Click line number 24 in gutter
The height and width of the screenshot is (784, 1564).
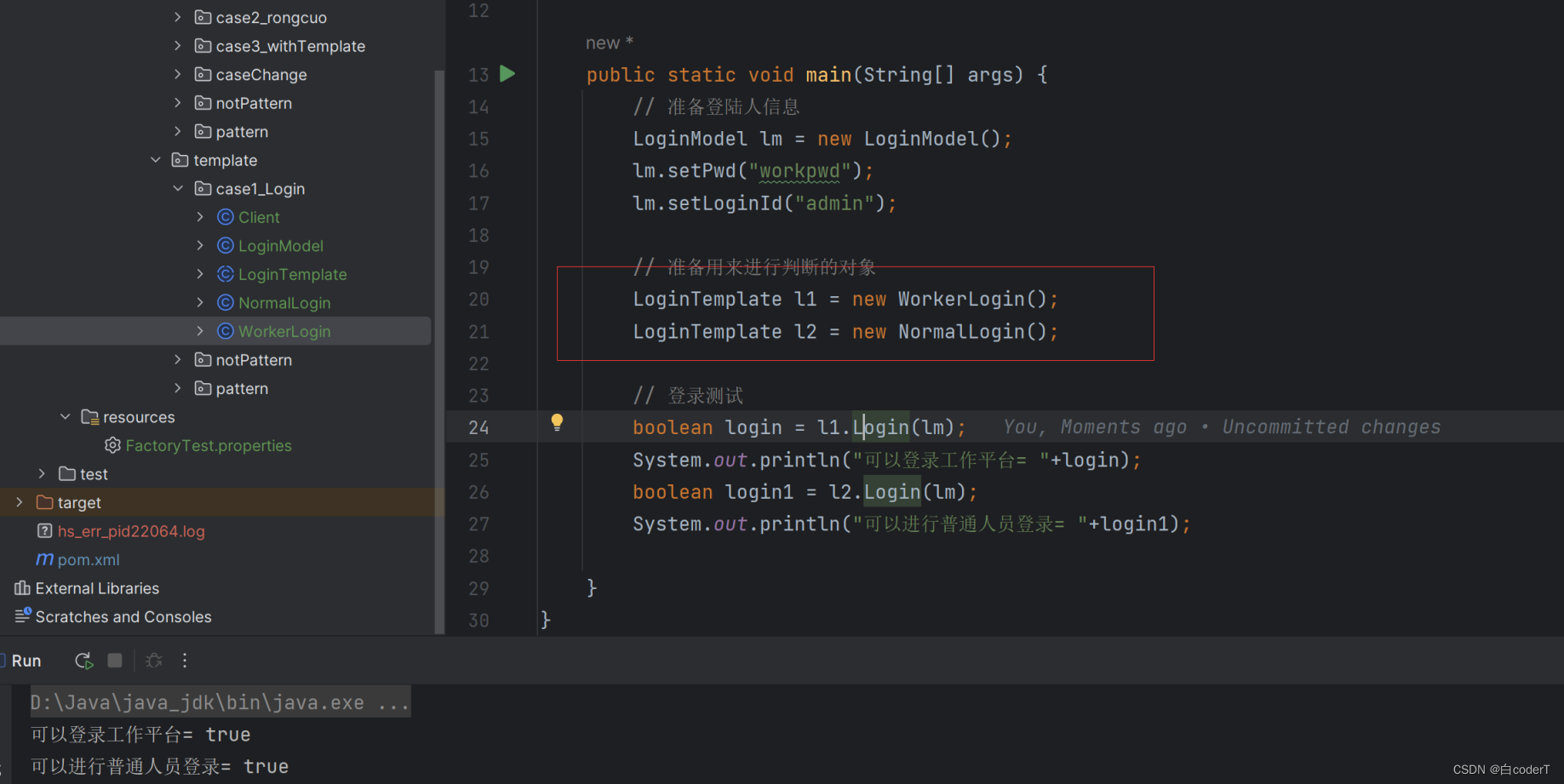coord(478,427)
